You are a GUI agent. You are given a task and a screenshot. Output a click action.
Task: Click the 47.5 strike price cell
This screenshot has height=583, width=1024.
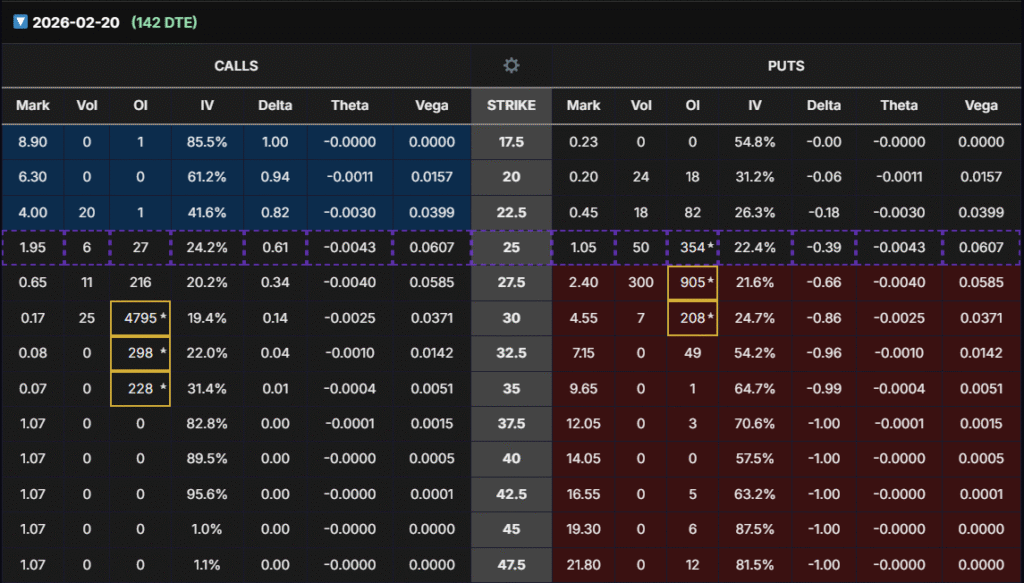tap(511, 562)
